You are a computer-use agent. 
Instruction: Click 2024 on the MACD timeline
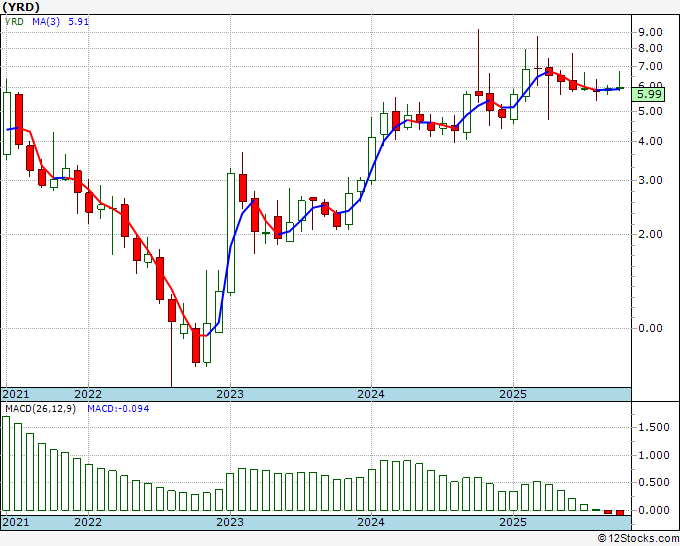[371, 522]
